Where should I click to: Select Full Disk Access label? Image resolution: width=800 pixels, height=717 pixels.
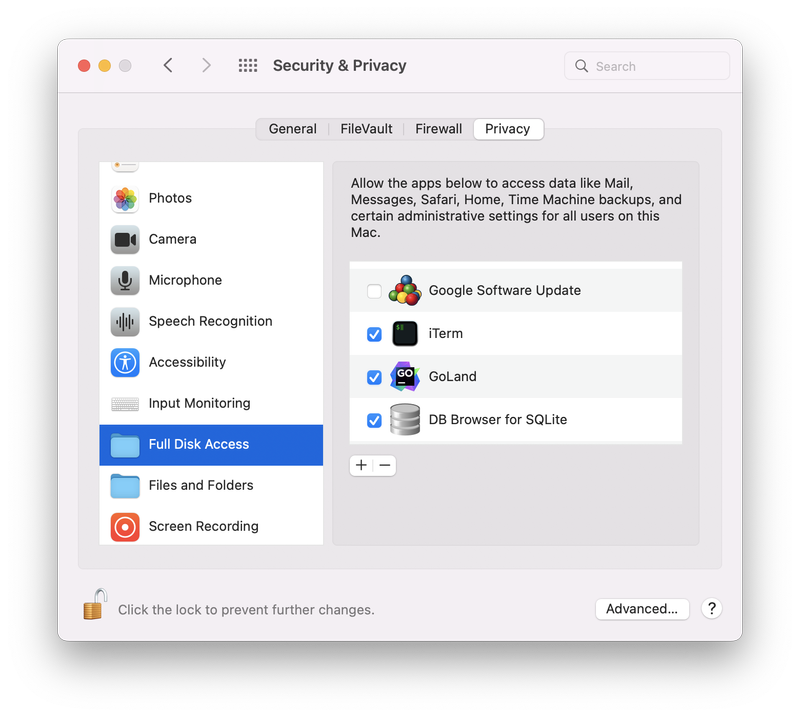pos(199,444)
